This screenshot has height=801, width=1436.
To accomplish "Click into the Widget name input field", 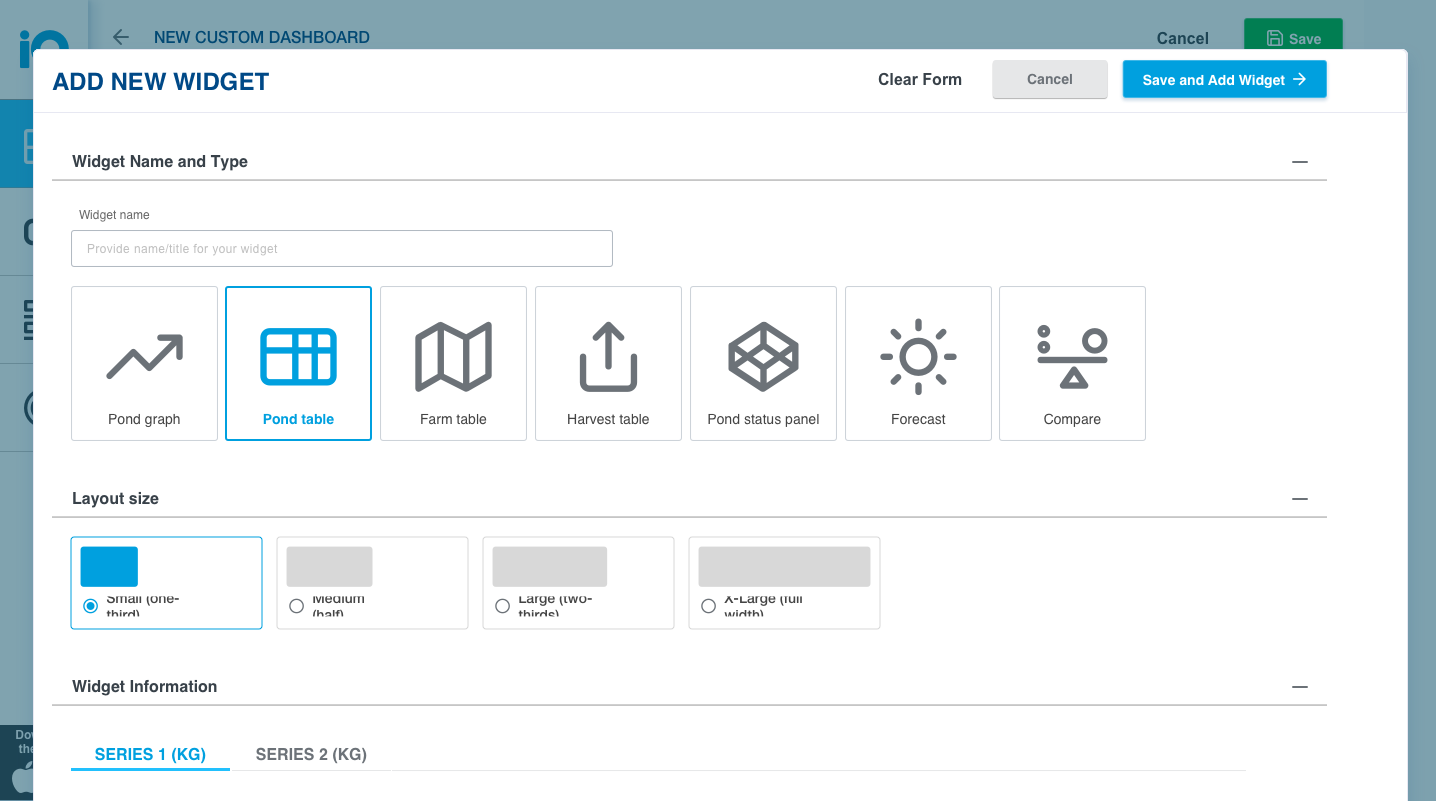I will 341,249.
